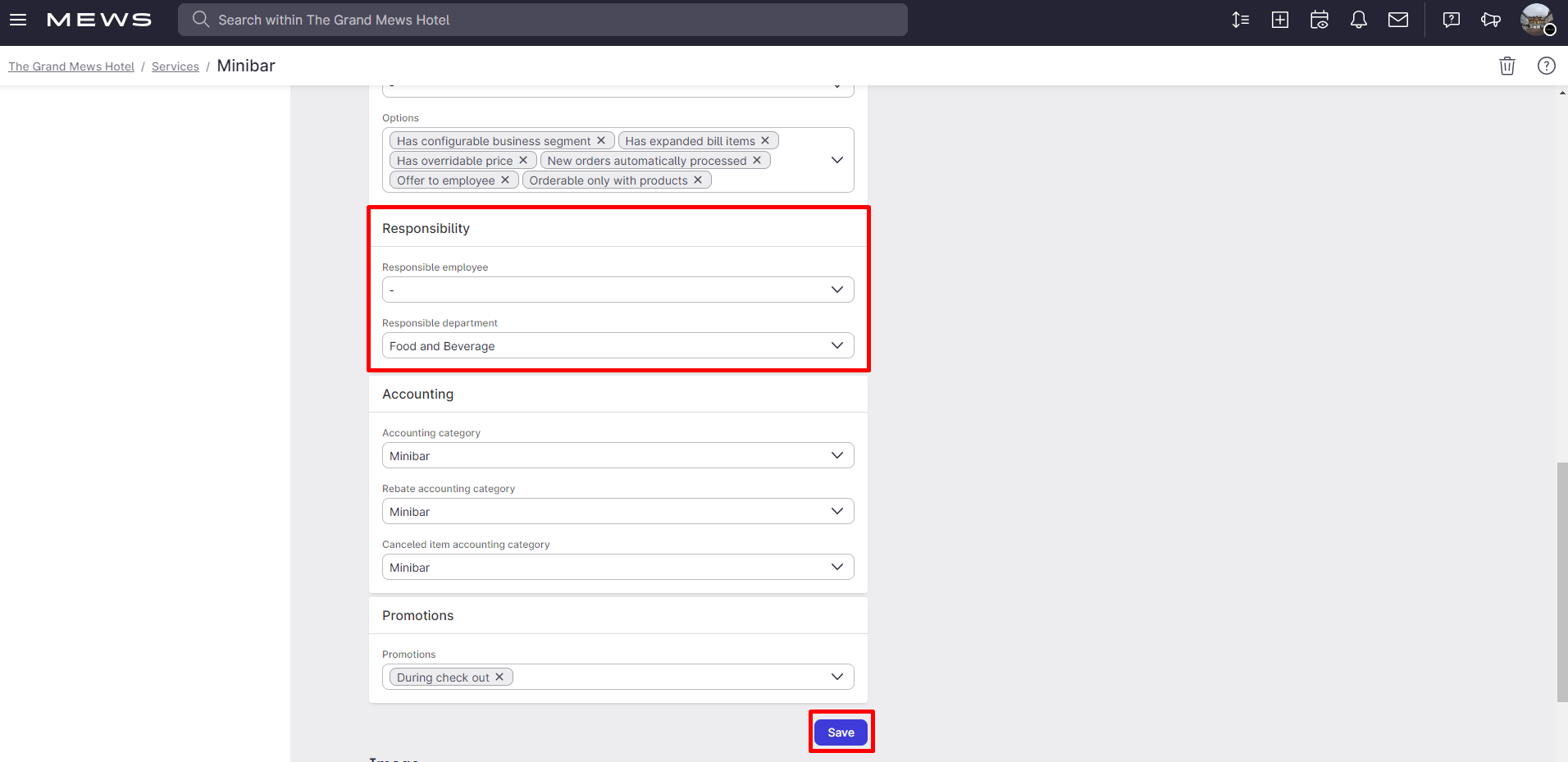1568x762 pixels.
Task: Open The Grand Mews Hotel breadcrumb
Action: coord(71,66)
